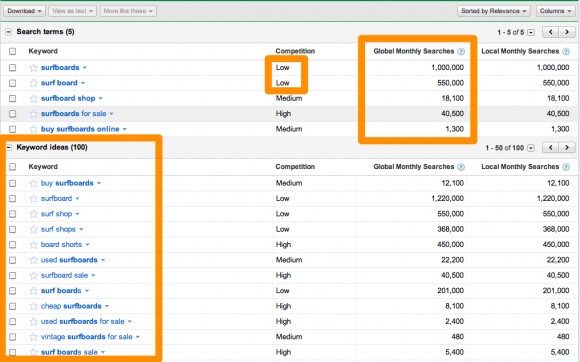Check the 'surfboards for sale' row checkbox
This screenshot has height=362, width=580.
[13, 114]
